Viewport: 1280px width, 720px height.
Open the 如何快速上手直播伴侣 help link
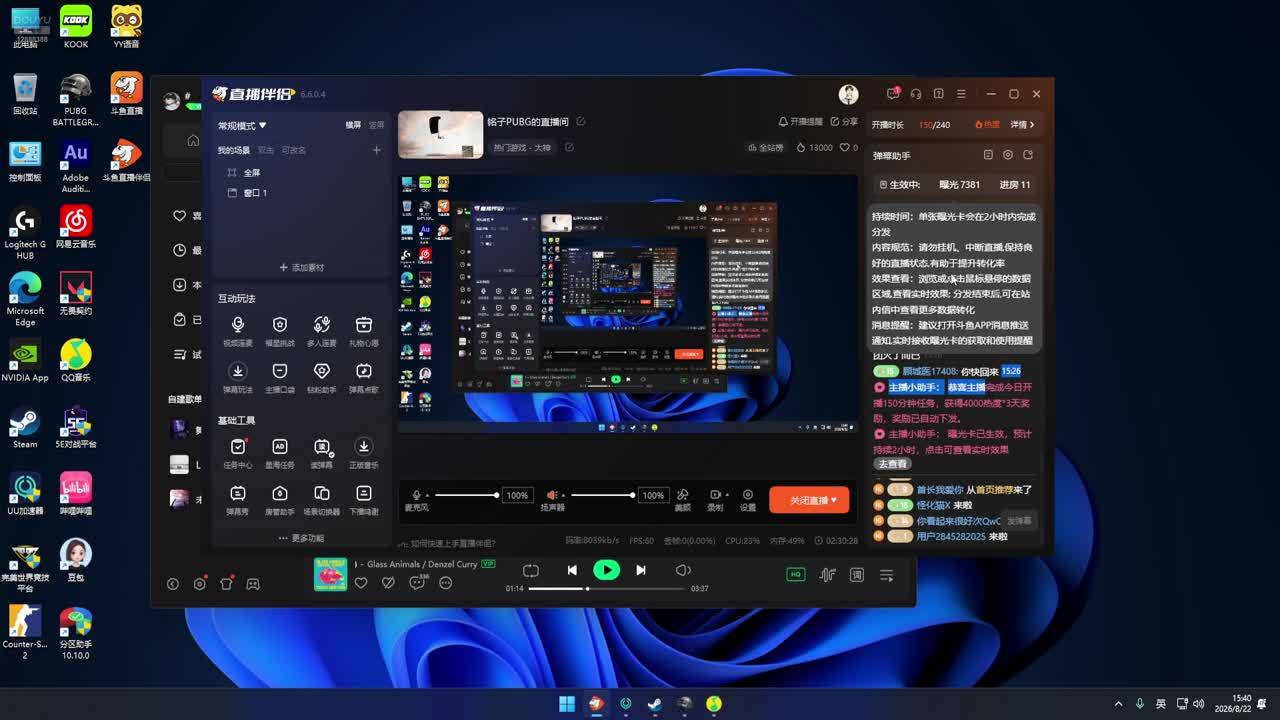[447, 543]
